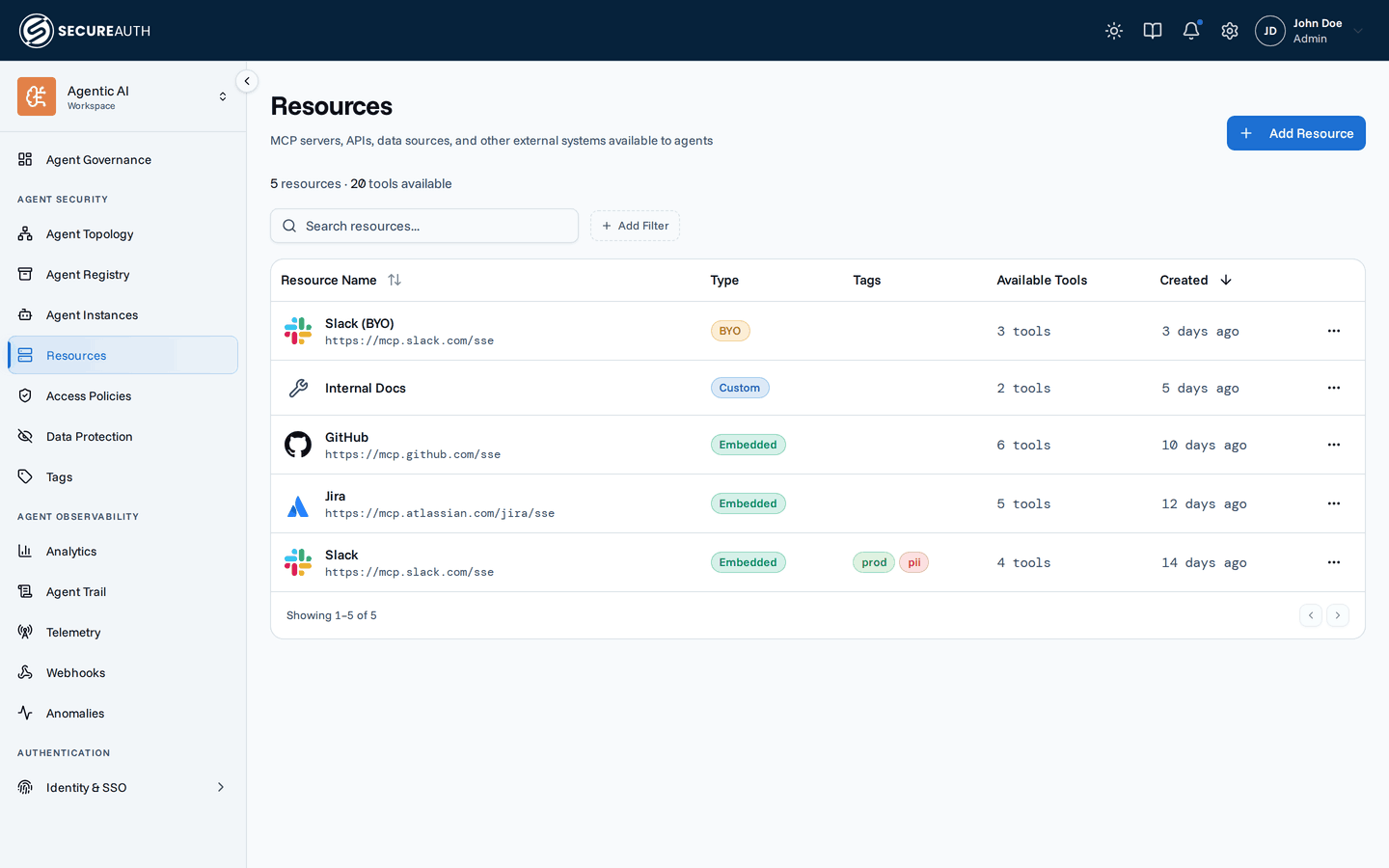Select Resources in the sidebar

click(123, 355)
